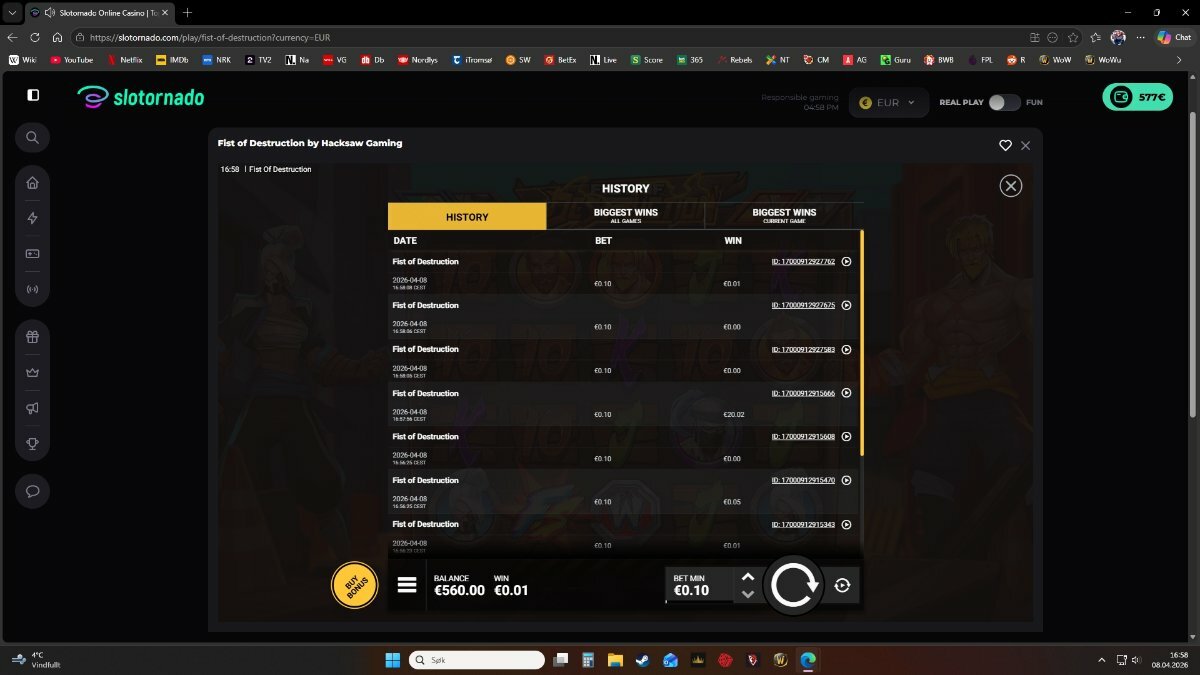The image size is (1200, 675).
Task: Switch to Biggest Wins Current Game tab
Action: pos(783,216)
